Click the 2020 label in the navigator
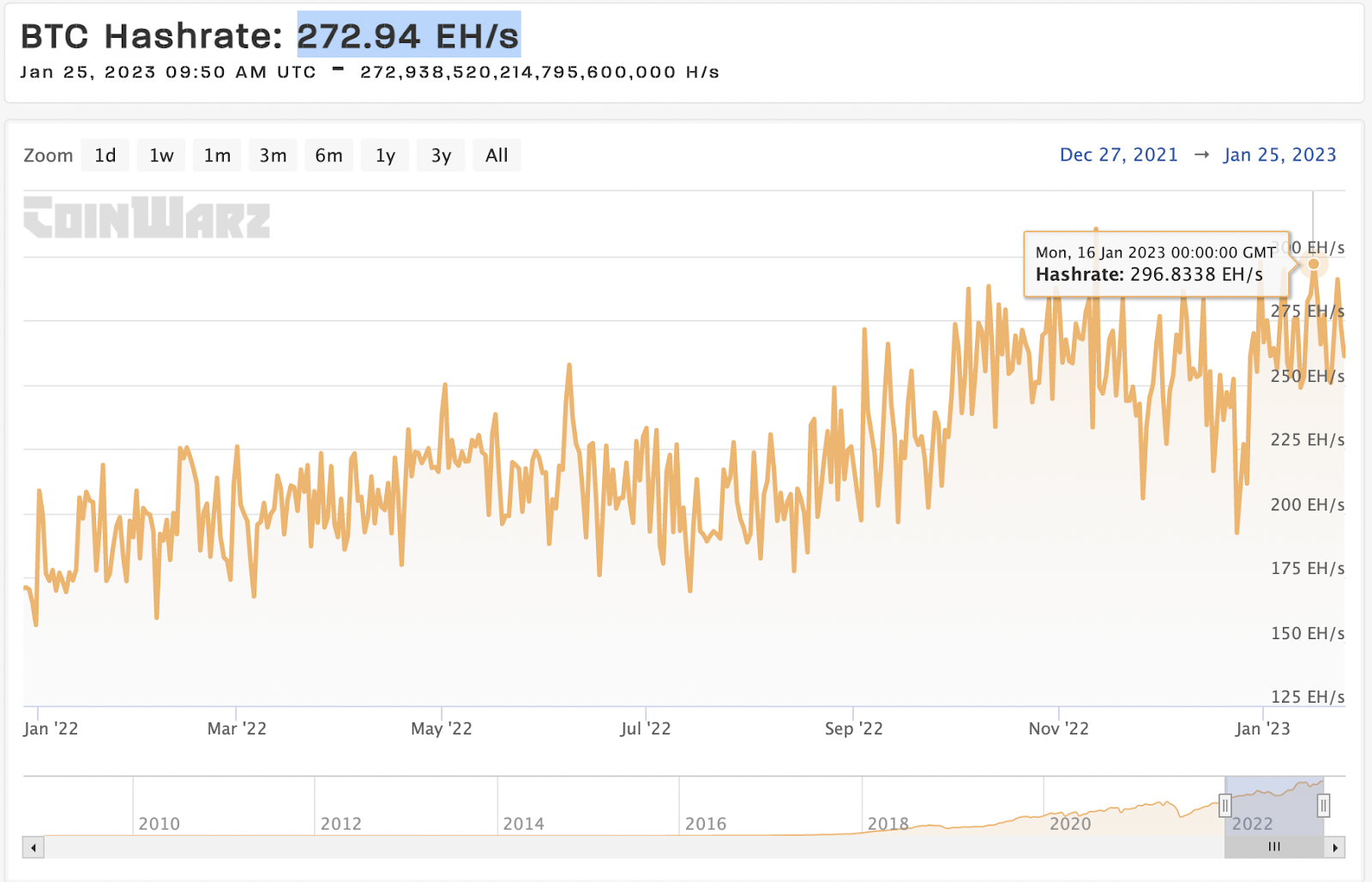Image resolution: width=1372 pixels, height=882 pixels. point(1070,824)
